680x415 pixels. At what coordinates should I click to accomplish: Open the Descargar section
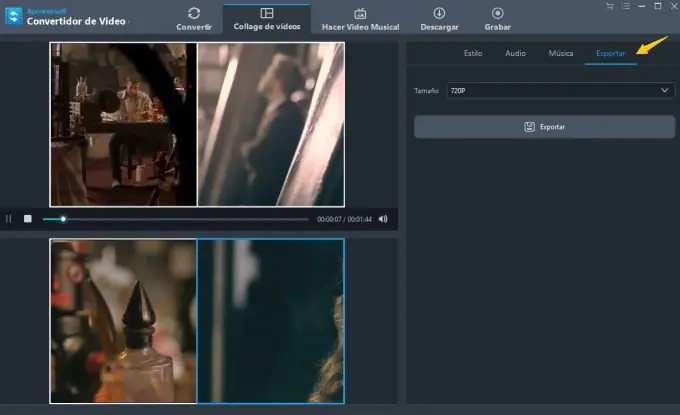[x=439, y=19]
